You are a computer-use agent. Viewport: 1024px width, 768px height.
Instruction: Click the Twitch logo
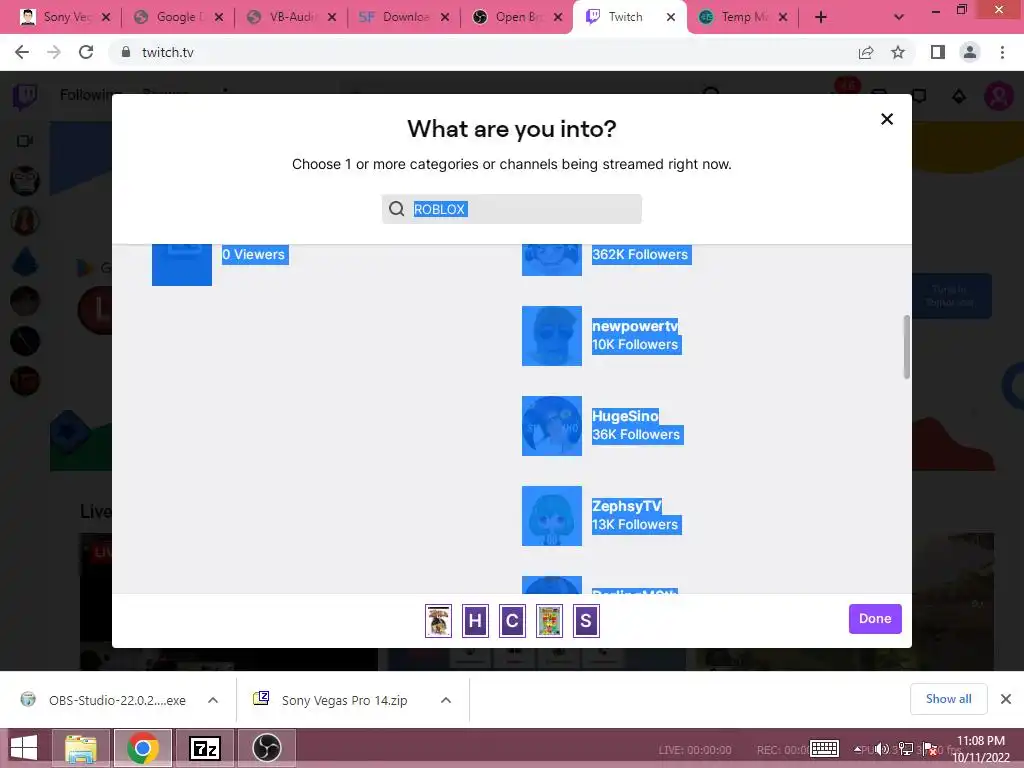click(x=25, y=96)
